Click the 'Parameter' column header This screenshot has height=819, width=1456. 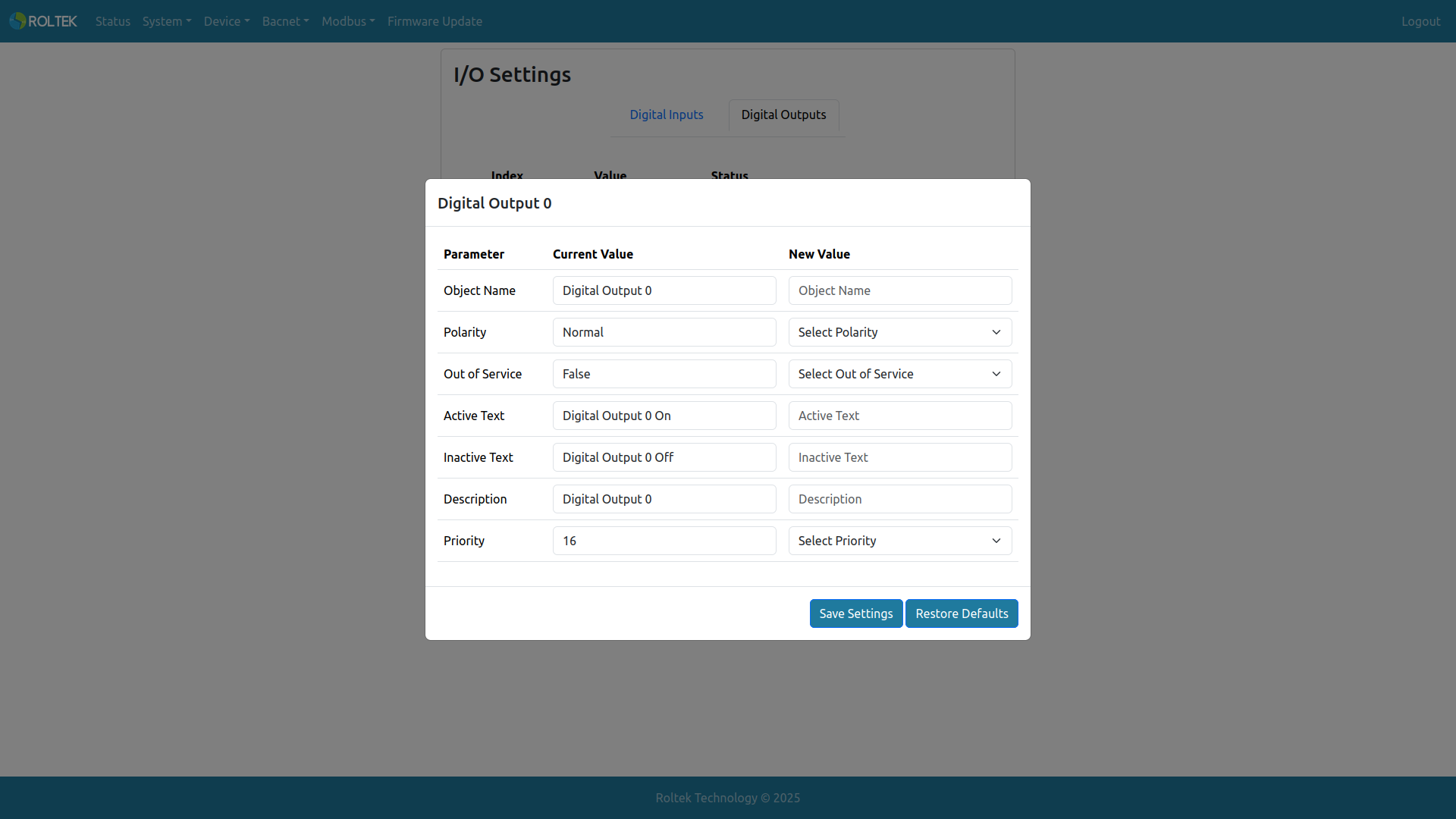pos(474,254)
